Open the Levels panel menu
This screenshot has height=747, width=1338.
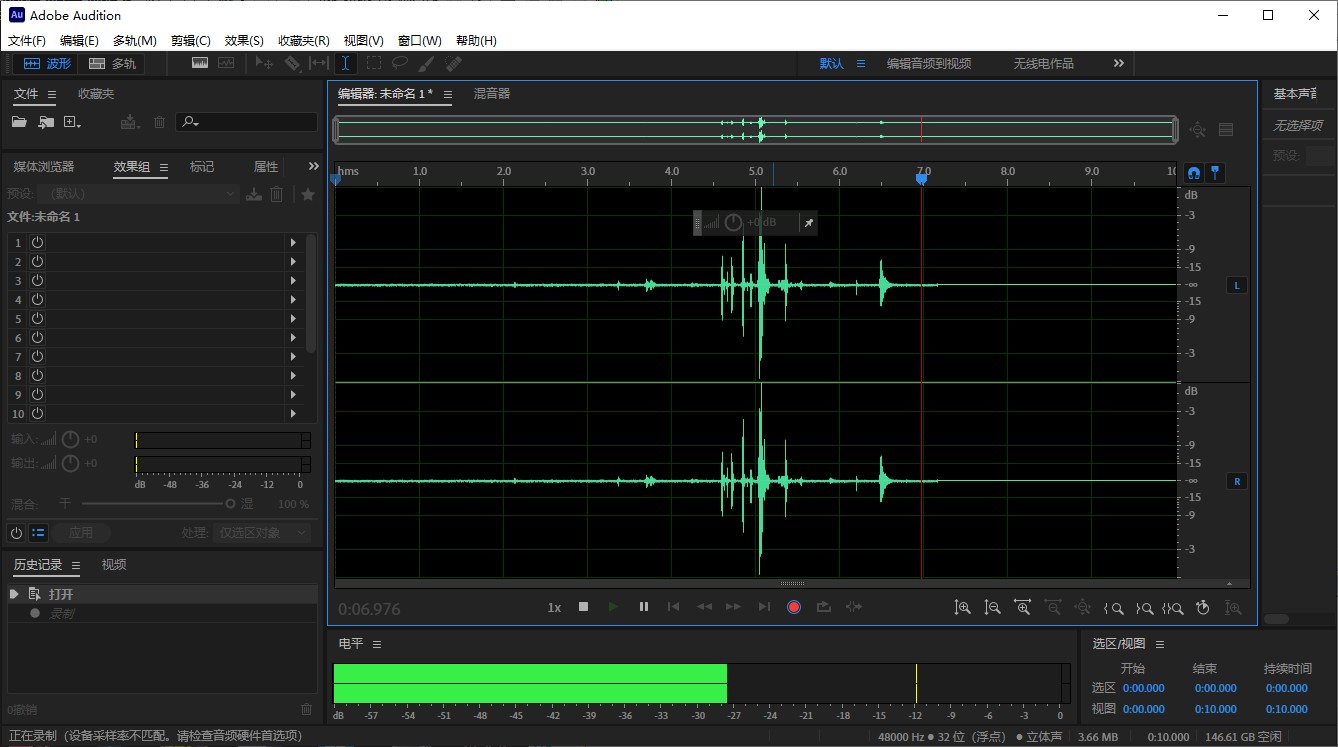(x=377, y=644)
